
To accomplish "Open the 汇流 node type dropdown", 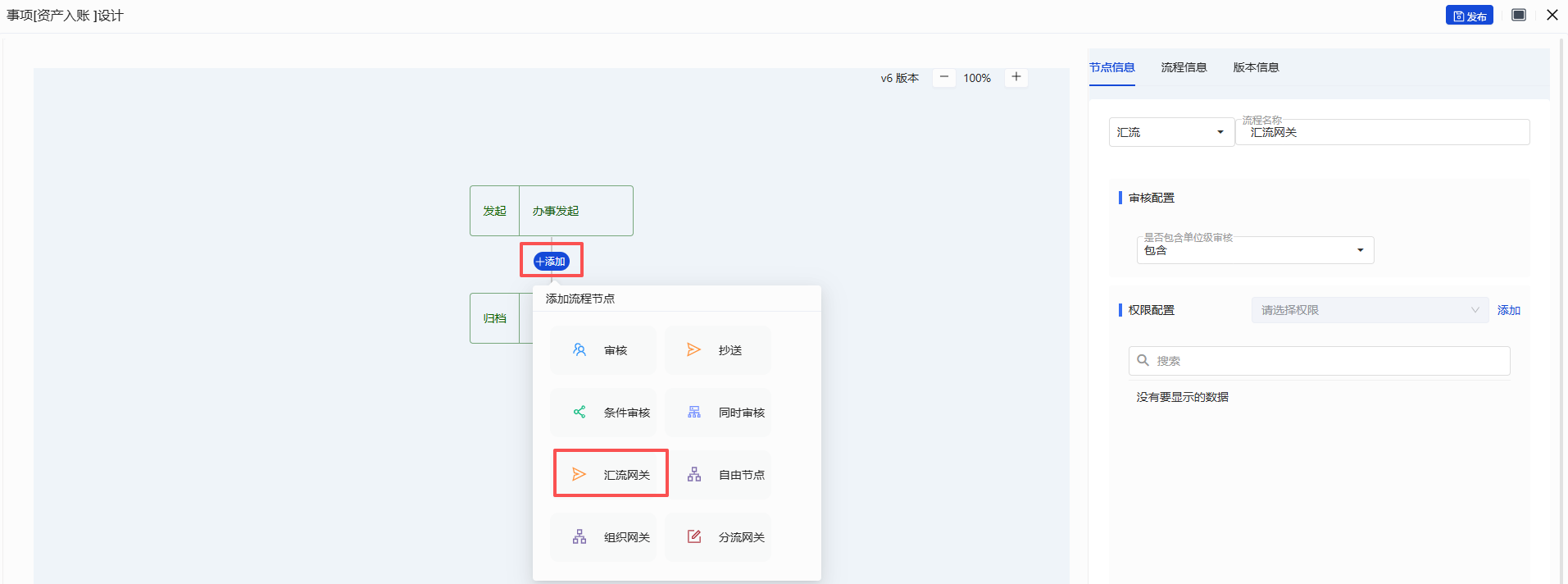I will [1171, 132].
